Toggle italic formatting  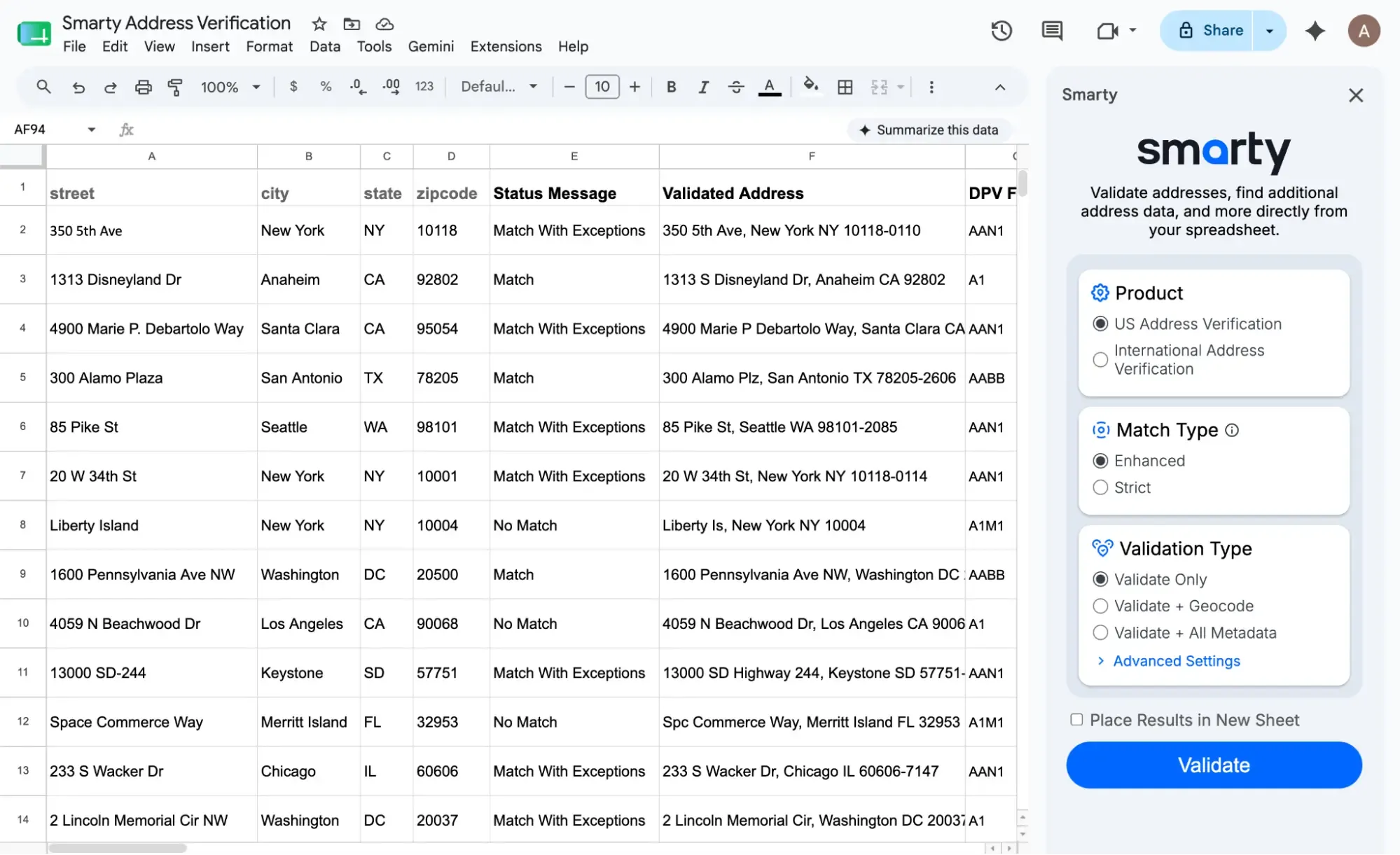pyautogui.click(x=703, y=87)
